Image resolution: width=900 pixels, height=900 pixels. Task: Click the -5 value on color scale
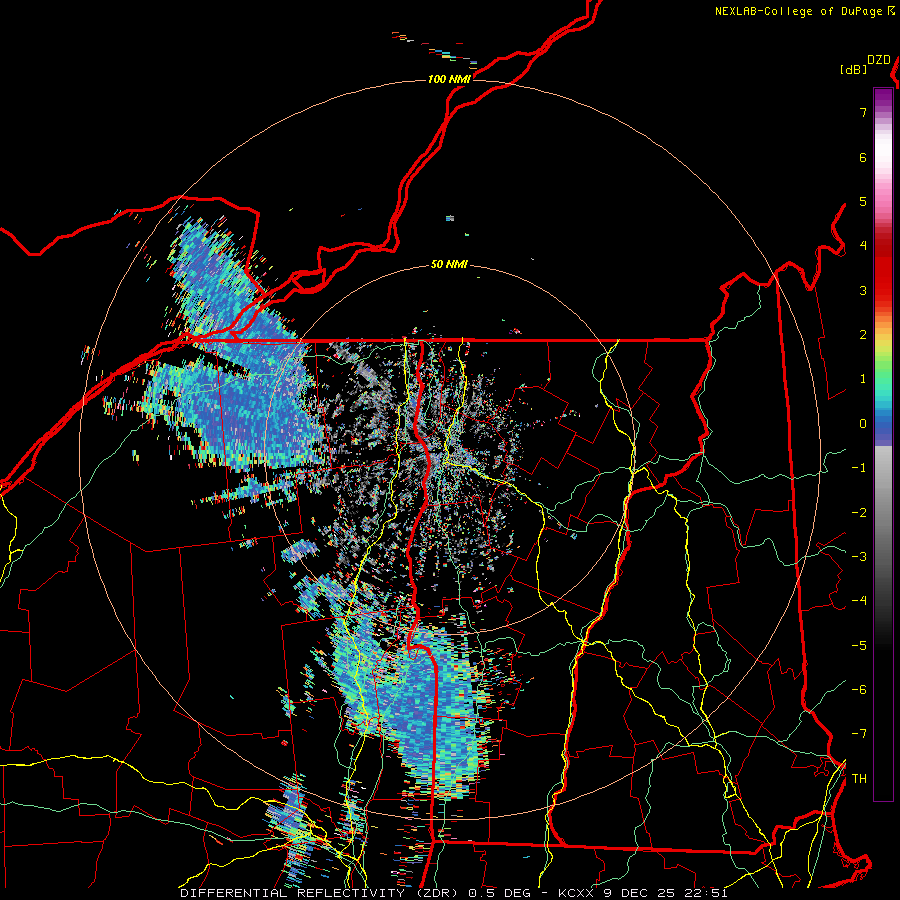[x=859, y=646]
